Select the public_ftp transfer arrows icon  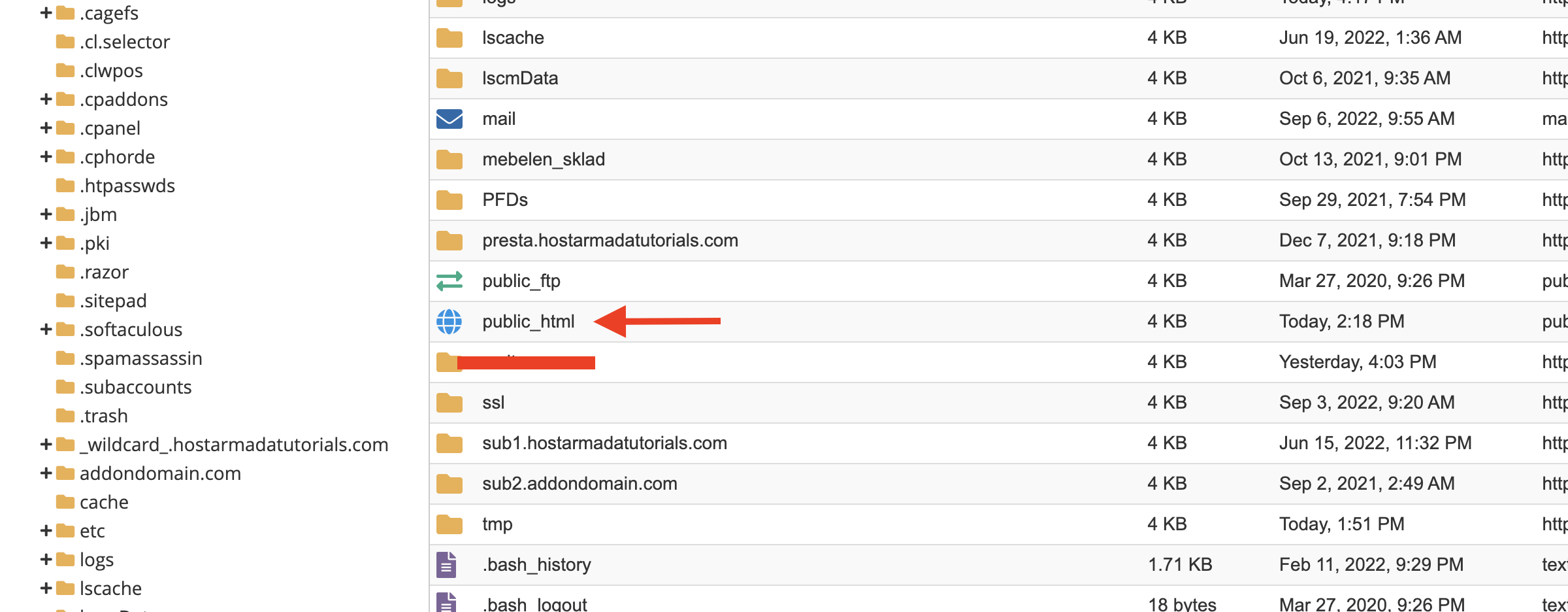point(448,280)
